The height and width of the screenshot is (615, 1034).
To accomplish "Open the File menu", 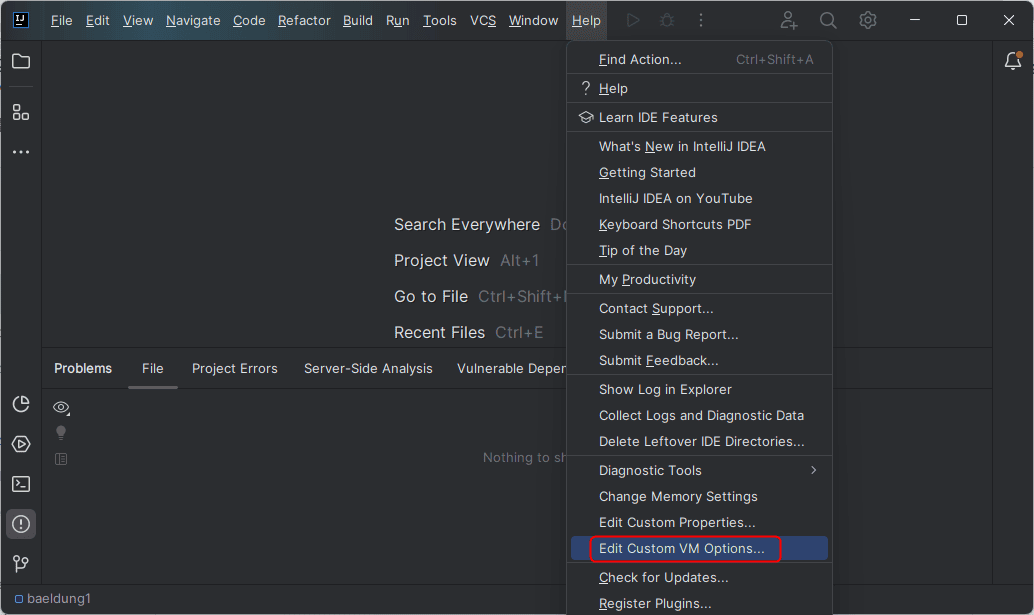I will click(61, 20).
